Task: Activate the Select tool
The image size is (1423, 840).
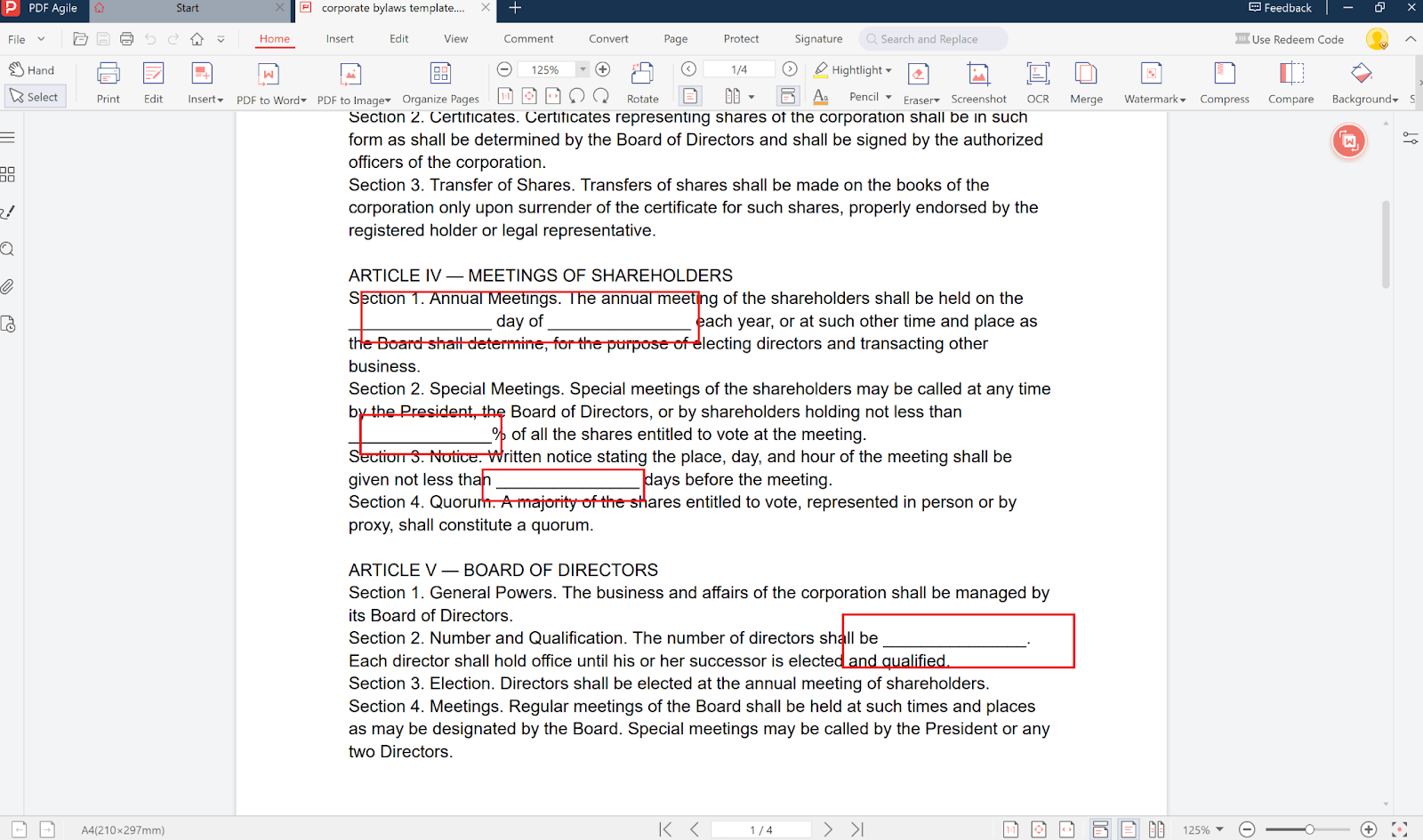Action: (x=35, y=97)
